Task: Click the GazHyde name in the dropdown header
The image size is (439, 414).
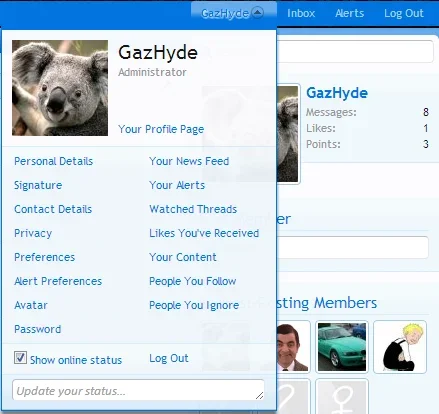Action: tap(158, 53)
